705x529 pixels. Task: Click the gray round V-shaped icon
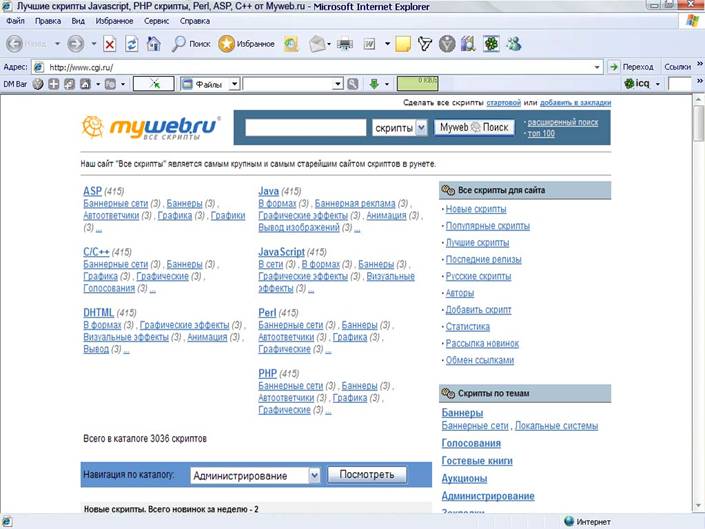pos(447,44)
